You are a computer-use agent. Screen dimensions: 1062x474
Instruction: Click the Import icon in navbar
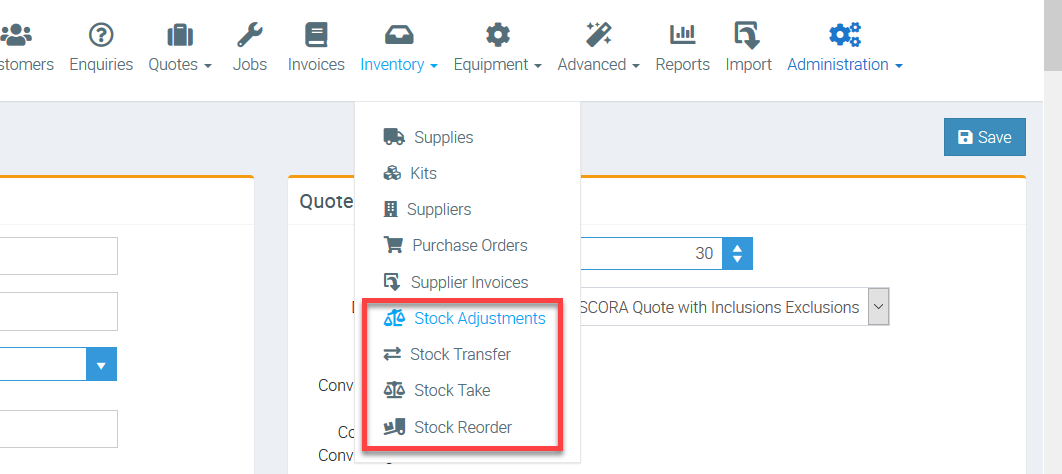748,35
